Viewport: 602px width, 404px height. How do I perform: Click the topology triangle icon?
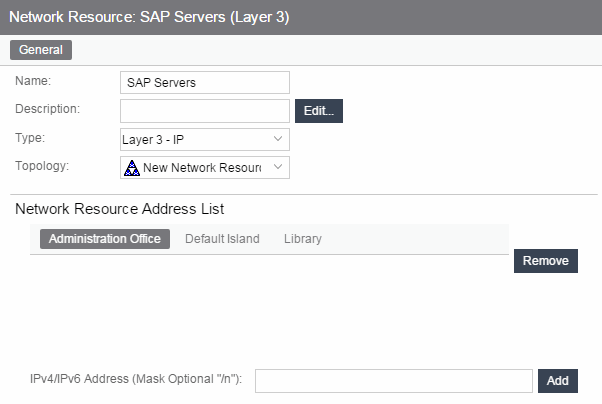pos(132,168)
